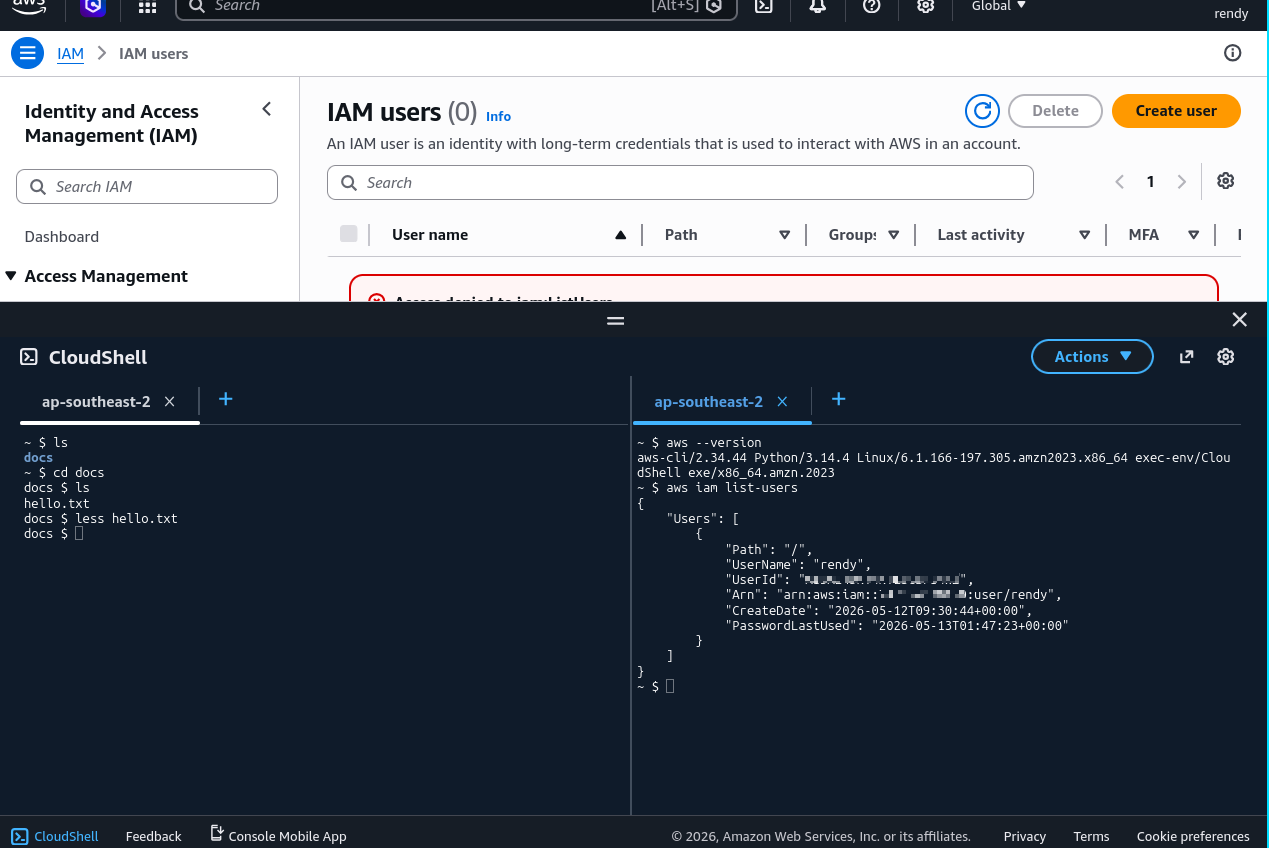The height and width of the screenshot is (848, 1269).
Task: Open Cookie preferences in footer
Action: [x=1193, y=836]
